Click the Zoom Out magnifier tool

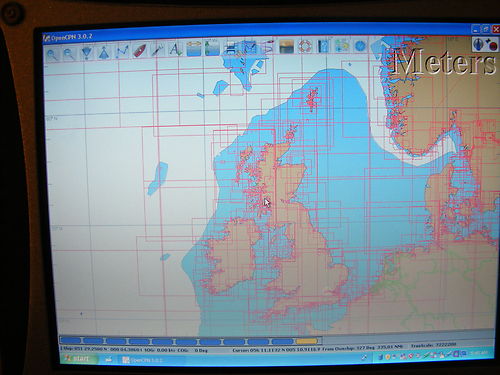click(x=69, y=54)
